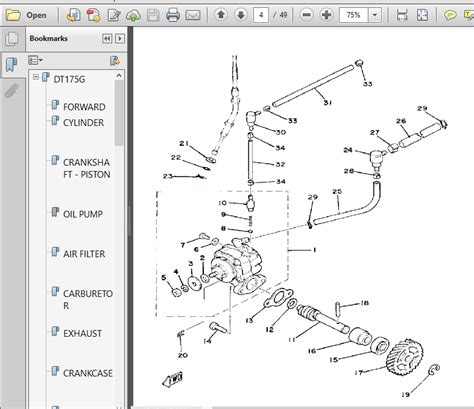Open the CYLINDER bookmark
474x409 pixels.
pyautogui.click(x=83, y=123)
